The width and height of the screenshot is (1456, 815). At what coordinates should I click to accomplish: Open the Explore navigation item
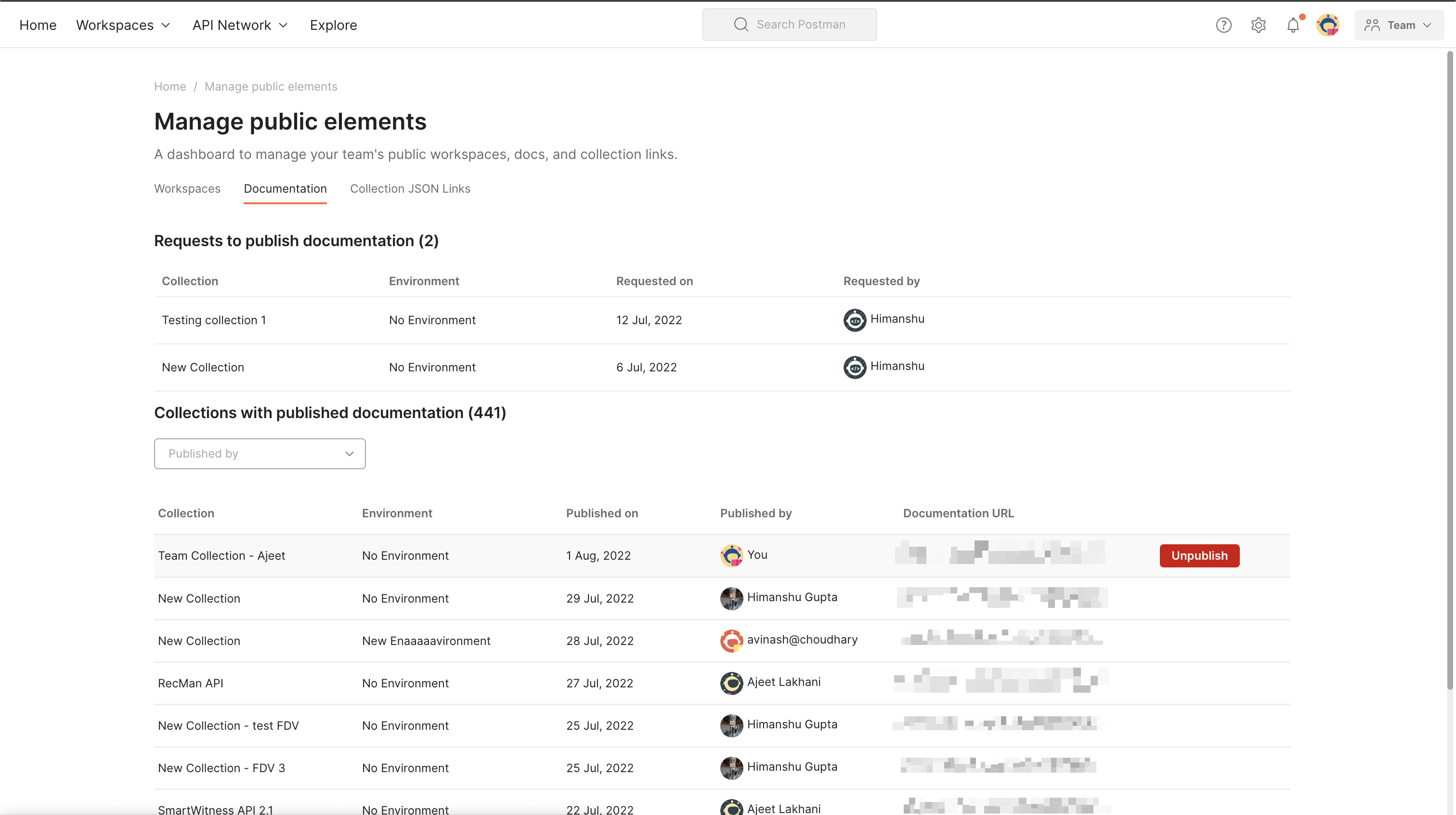[x=333, y=24]
